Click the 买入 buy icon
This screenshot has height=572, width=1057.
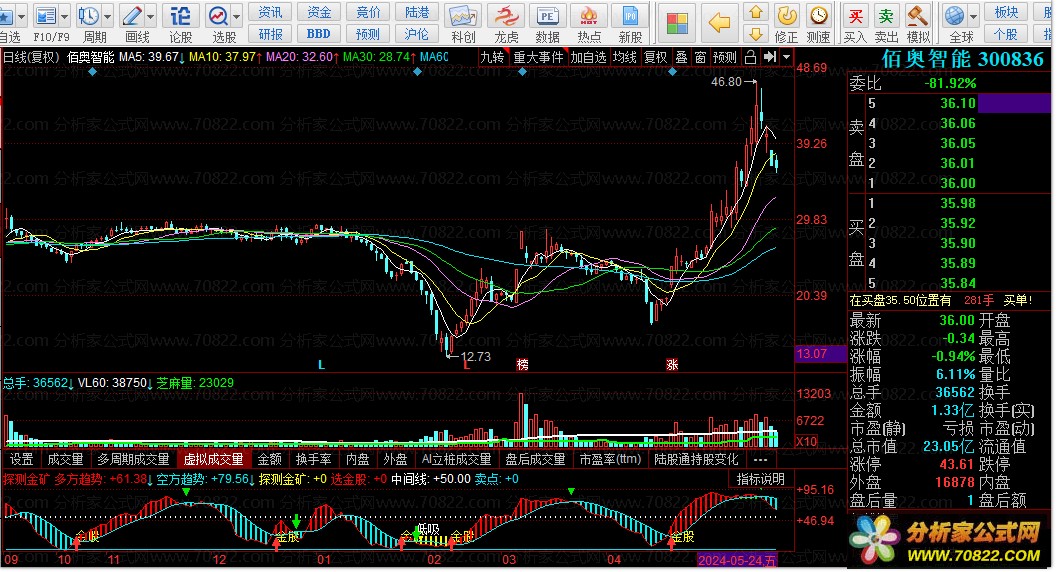click(x=855, y=15)
